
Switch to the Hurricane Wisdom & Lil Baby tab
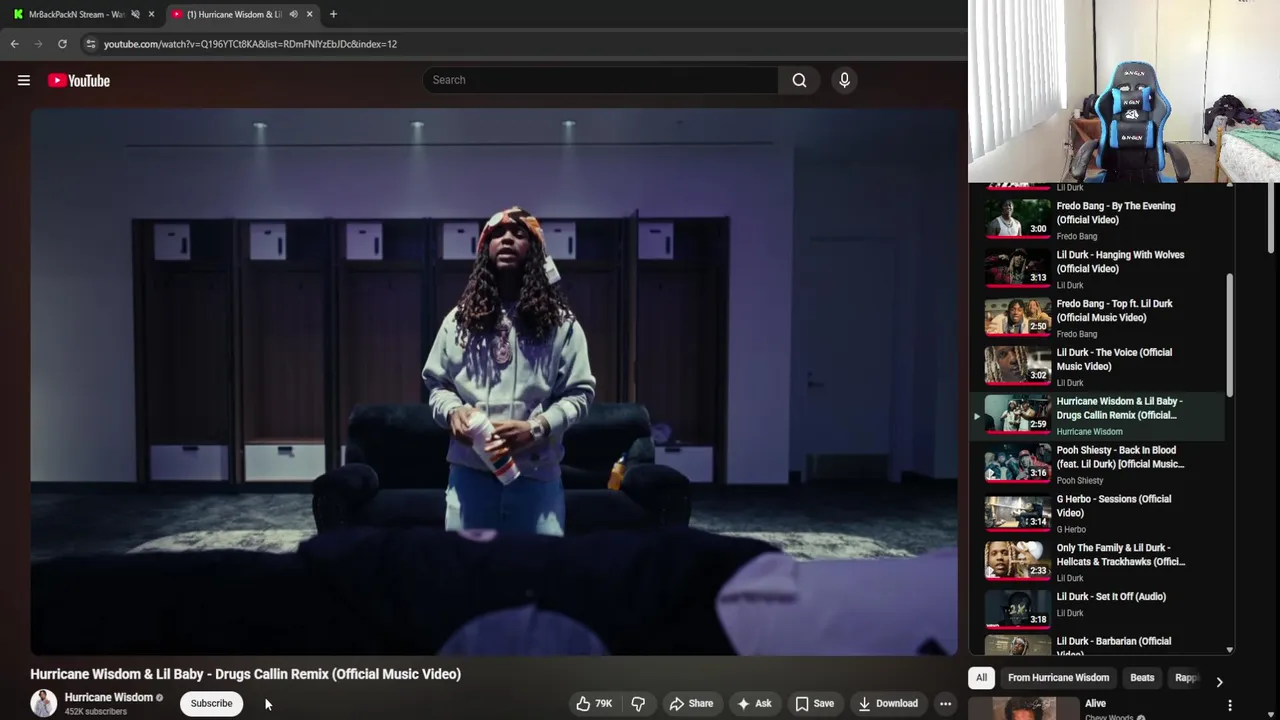tap(234, 14)
